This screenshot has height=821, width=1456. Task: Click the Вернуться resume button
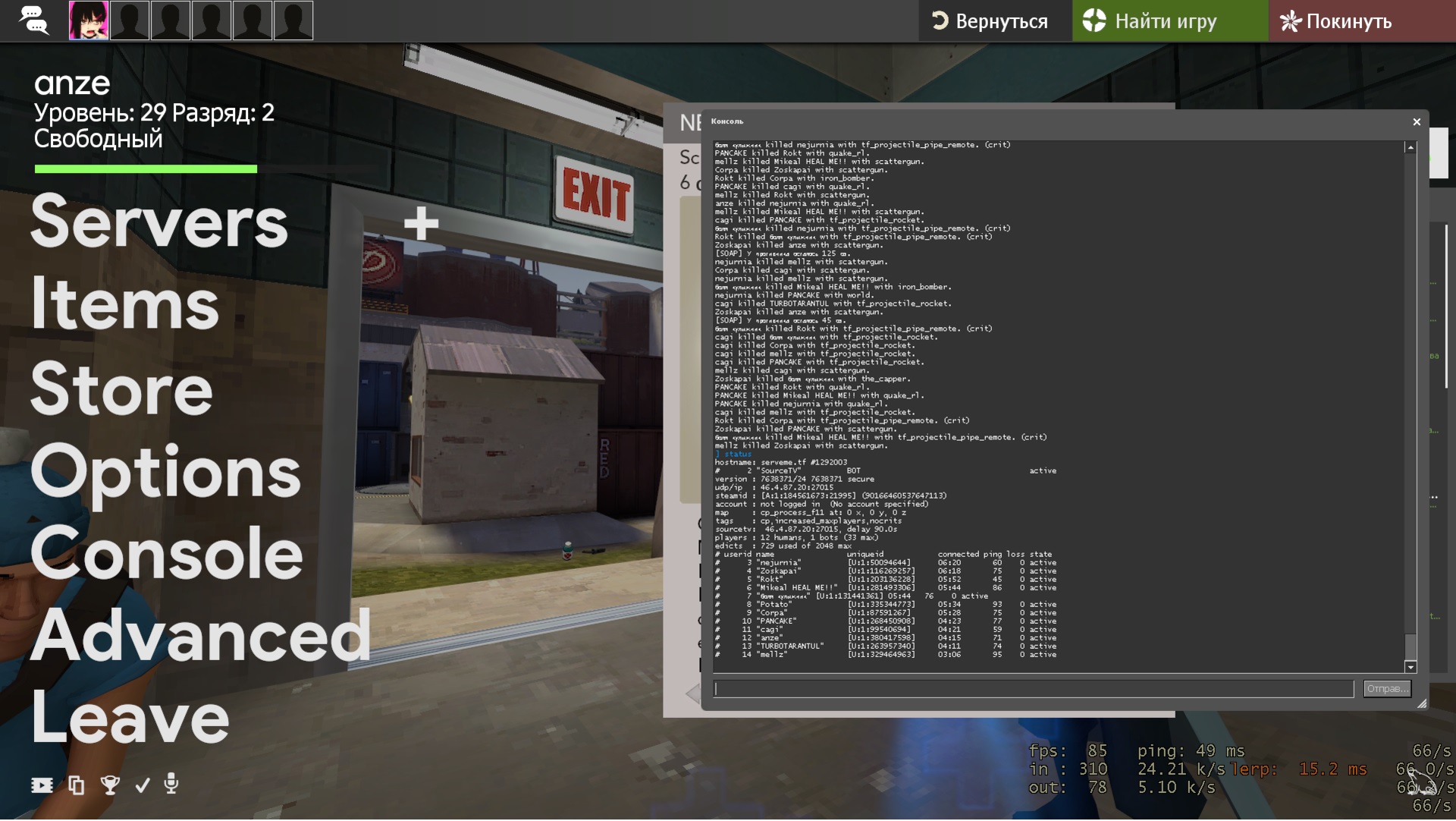click(x=995, y=20)
